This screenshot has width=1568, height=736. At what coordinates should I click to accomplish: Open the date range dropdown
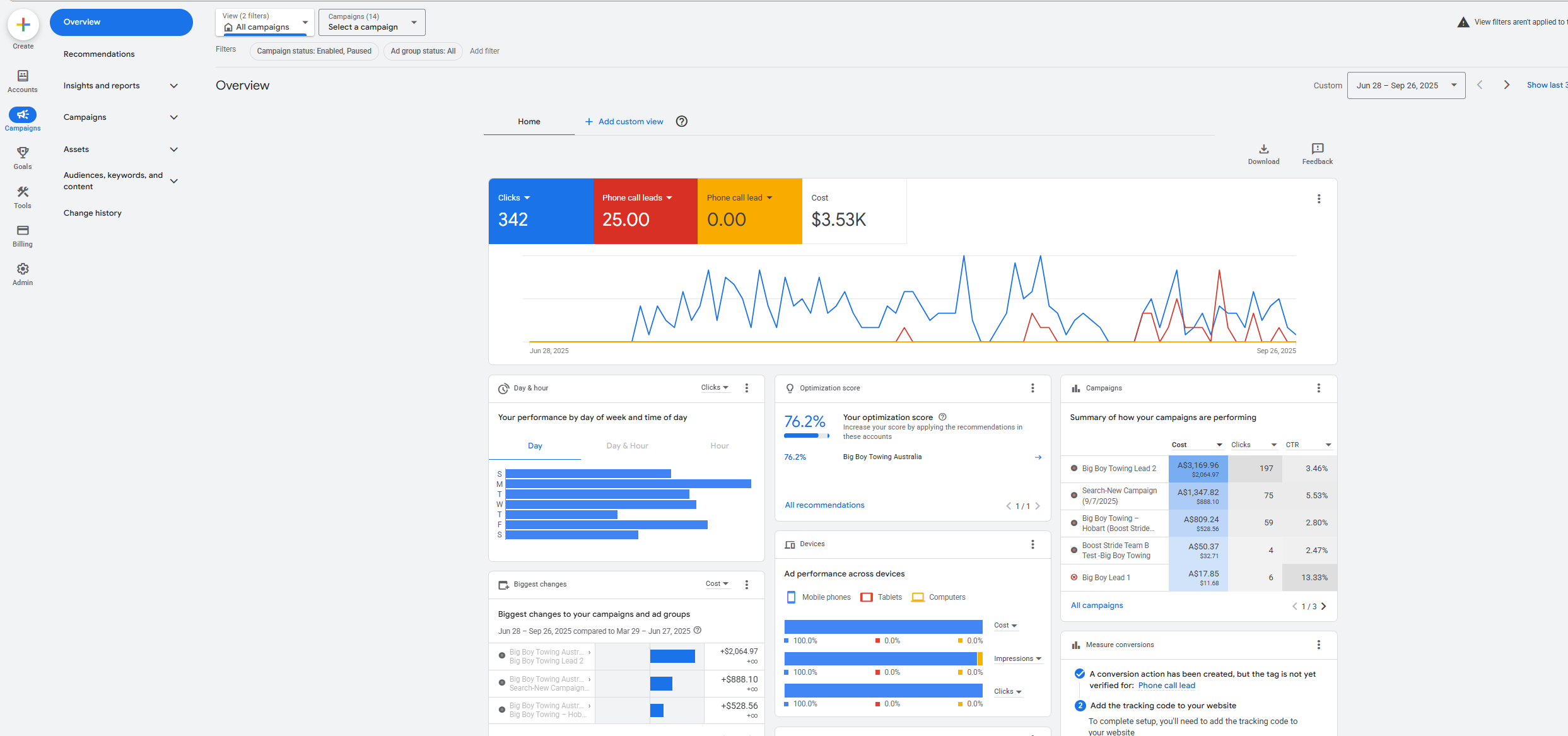pos(1406,85)
